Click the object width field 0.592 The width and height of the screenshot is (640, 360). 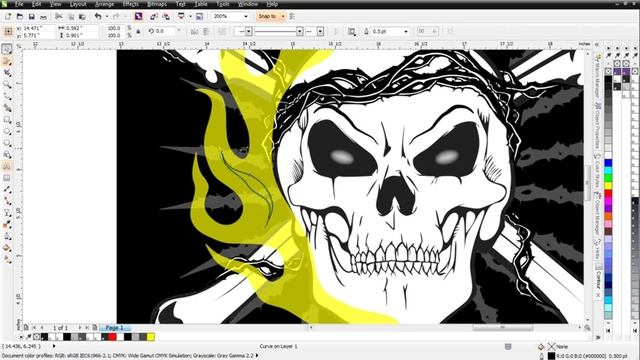(x=82, y=28)
